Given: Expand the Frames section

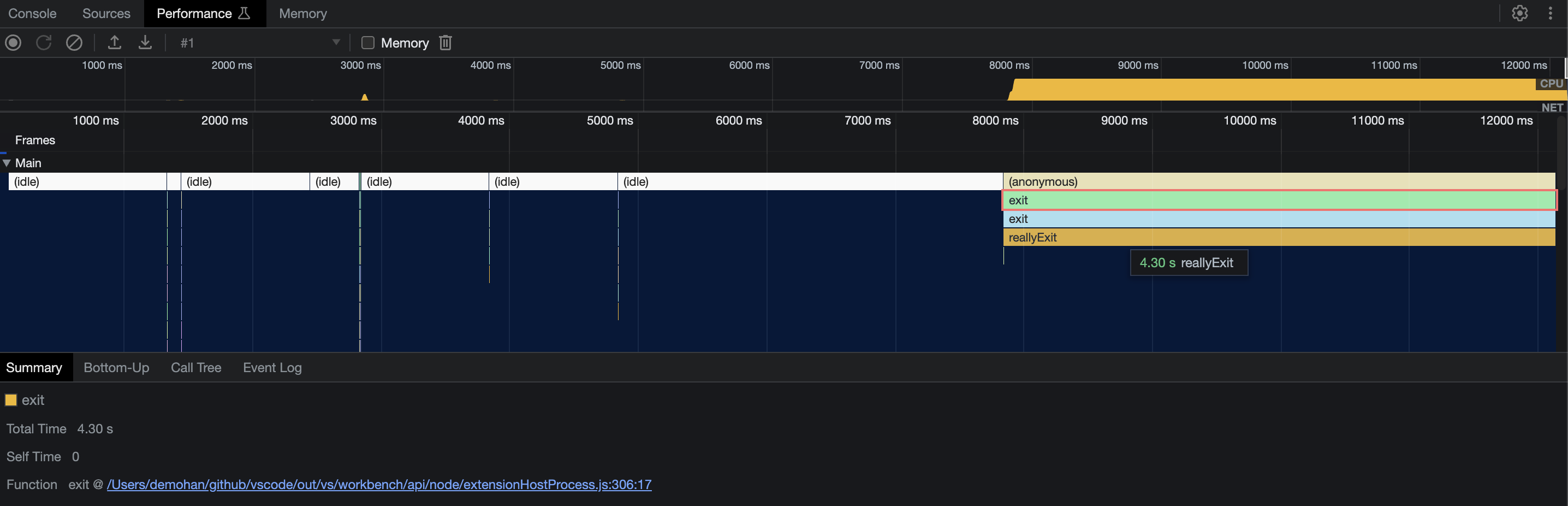Looking at the screenshot, I should (35, 140).
